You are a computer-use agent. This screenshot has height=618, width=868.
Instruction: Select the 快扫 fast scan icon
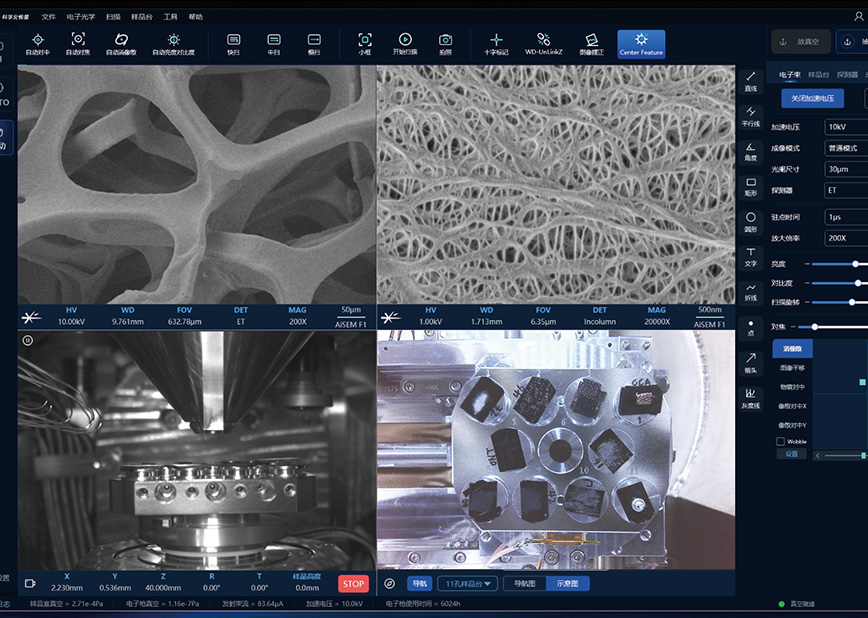coord(234,40)
